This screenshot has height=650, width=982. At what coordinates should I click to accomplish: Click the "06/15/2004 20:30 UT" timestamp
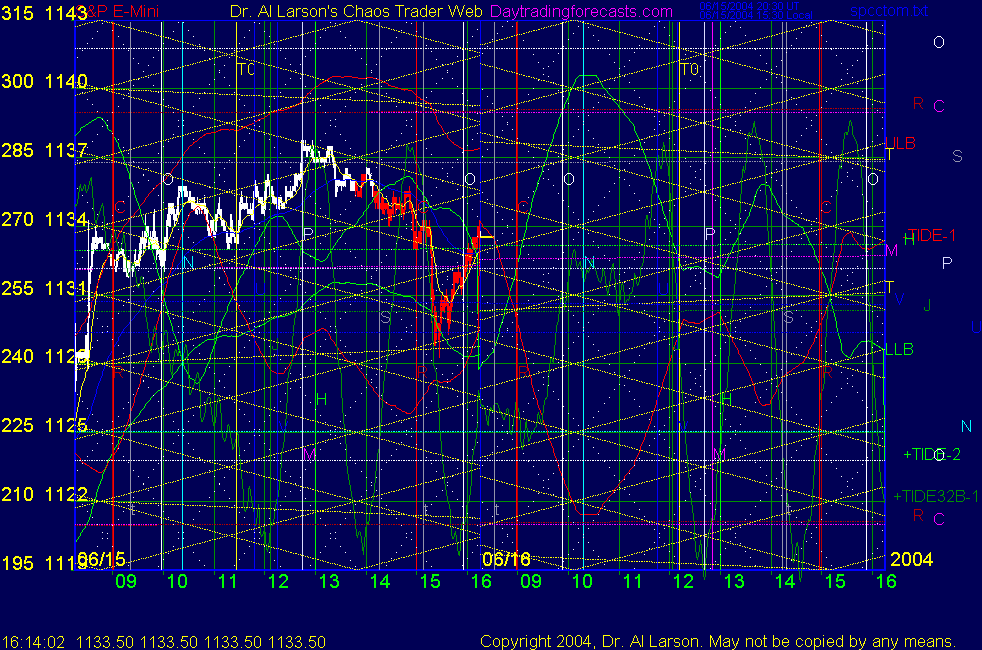tap(749, 6)
